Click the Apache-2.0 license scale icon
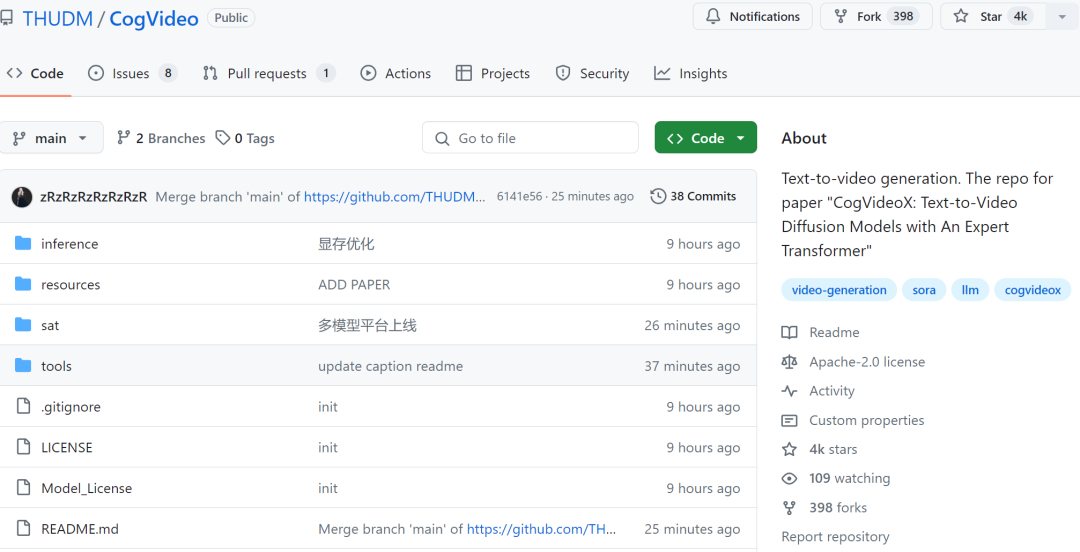The width and height of the screenshot is (1080, 552). [789, 362]
